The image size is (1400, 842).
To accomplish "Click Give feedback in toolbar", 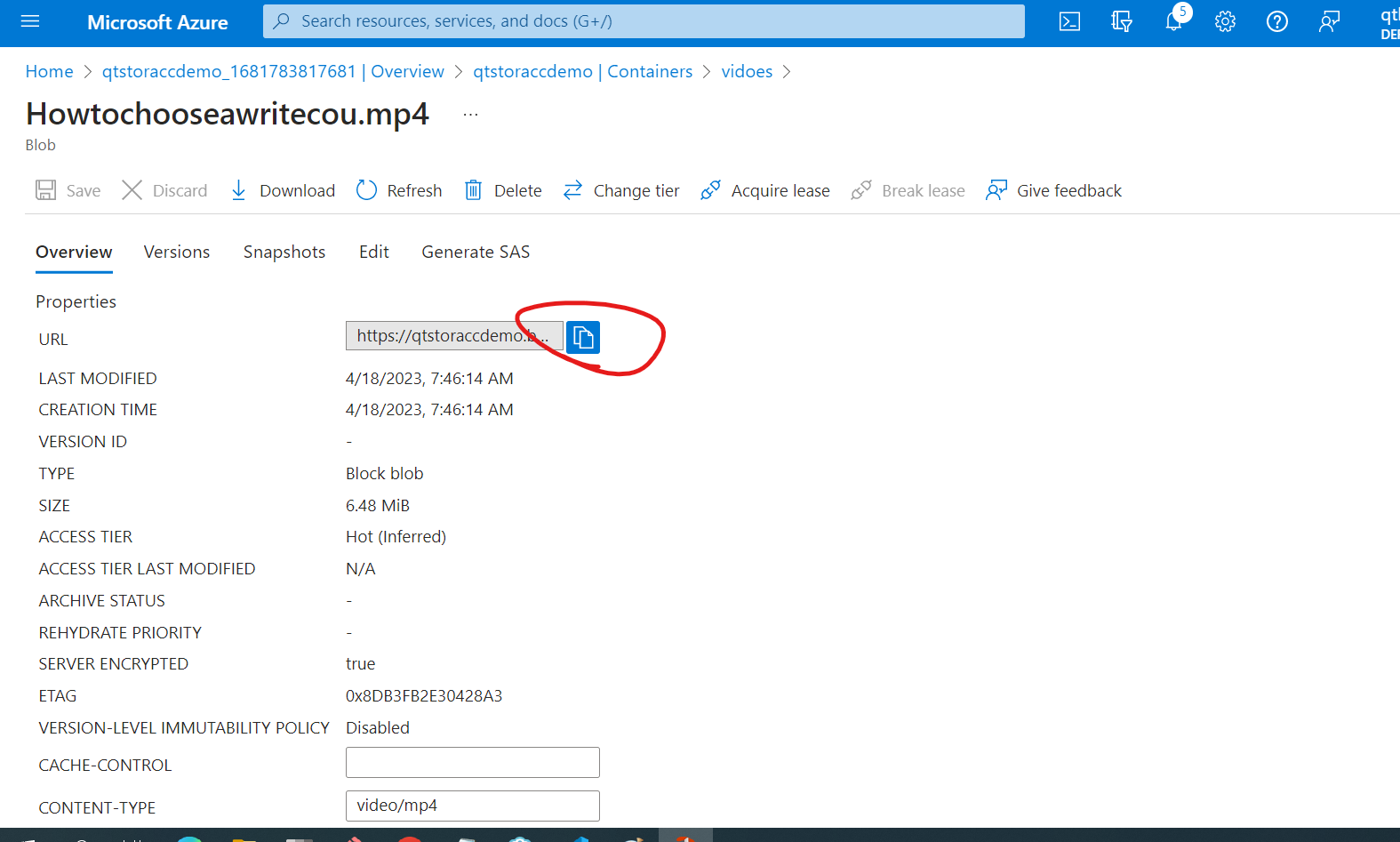I will [x=1053, y=190].
